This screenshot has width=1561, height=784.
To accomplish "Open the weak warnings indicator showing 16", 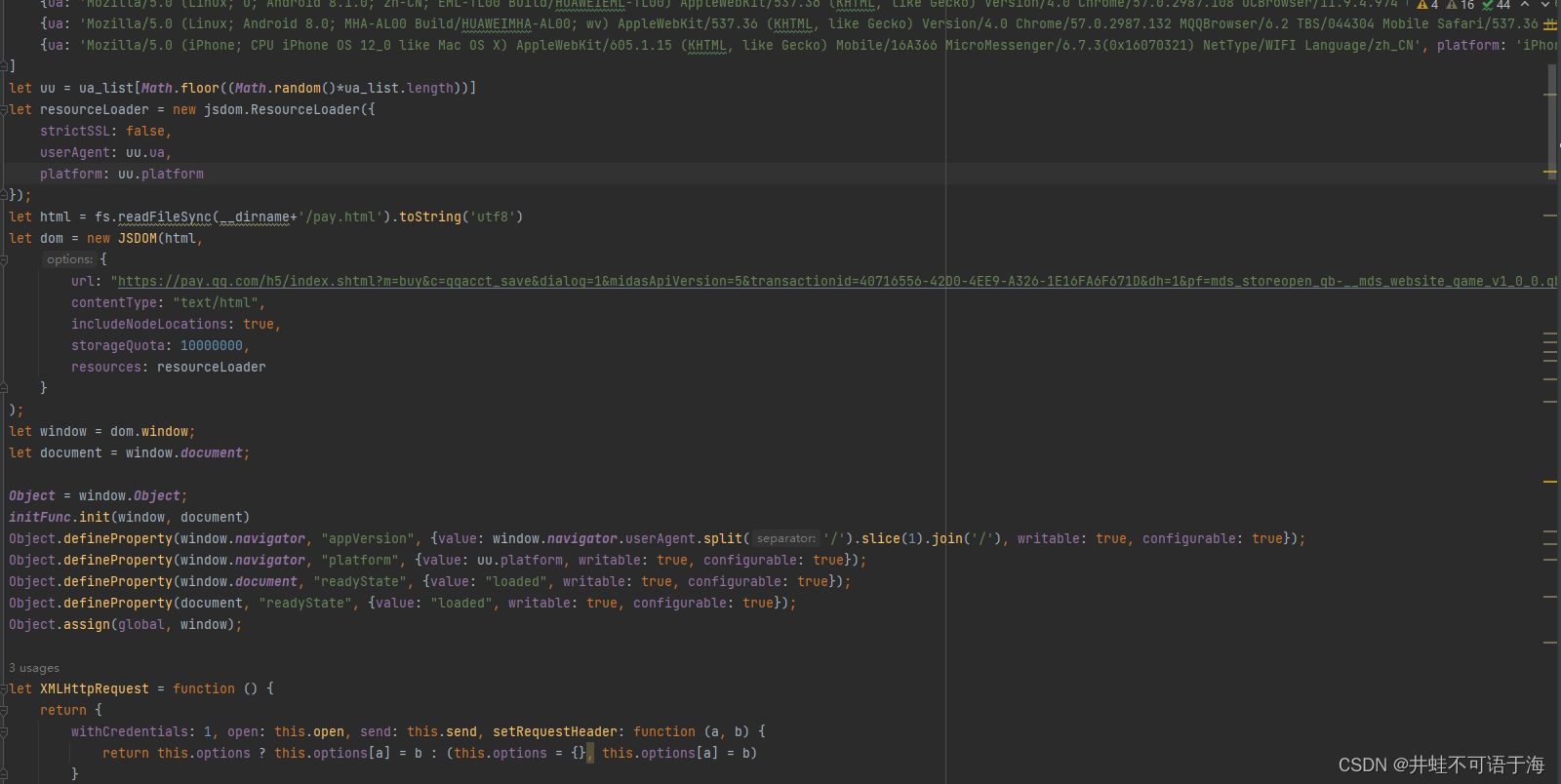I will 1461,5.
